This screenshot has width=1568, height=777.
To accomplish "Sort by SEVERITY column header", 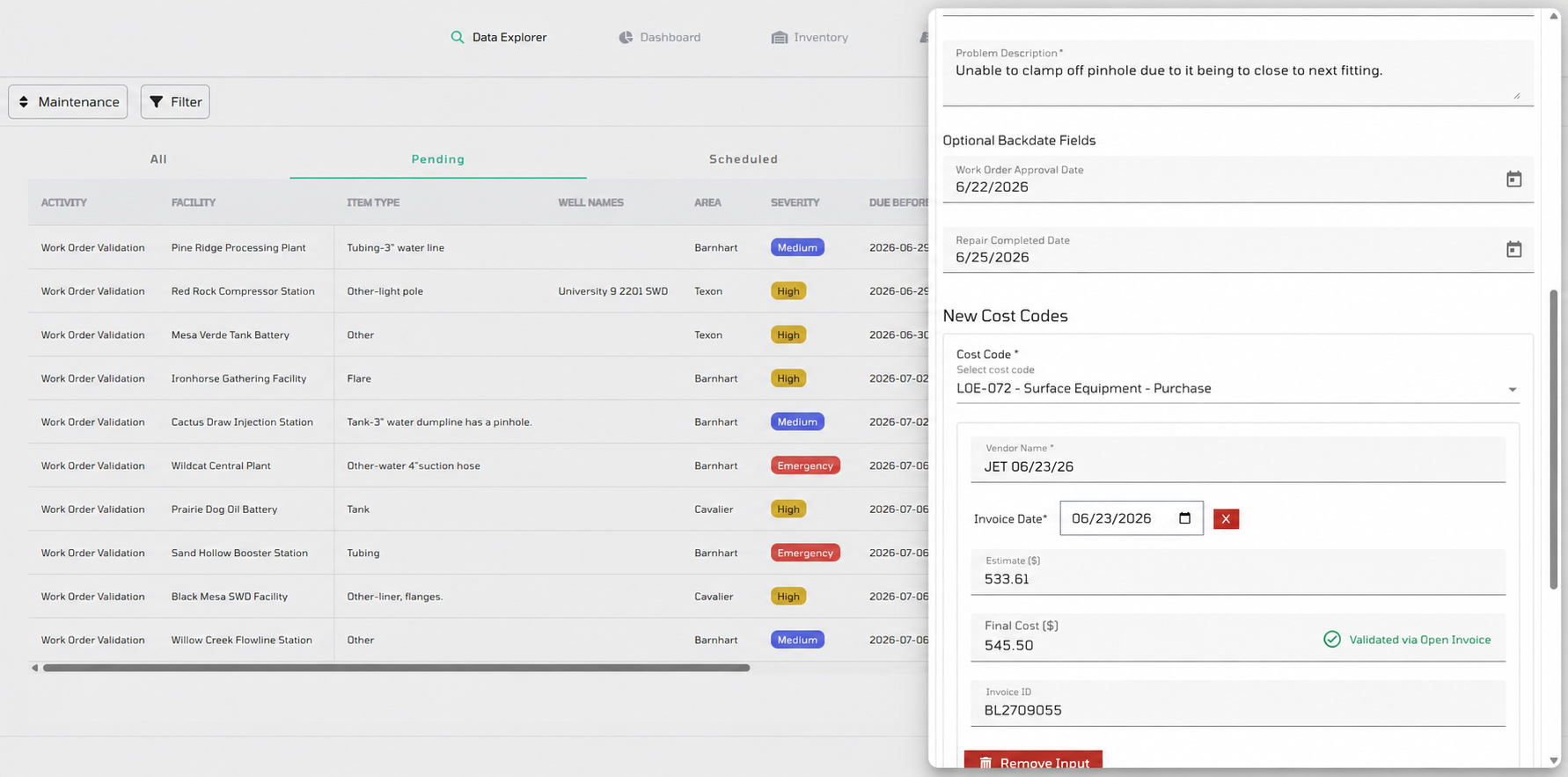I will (795, 202).
